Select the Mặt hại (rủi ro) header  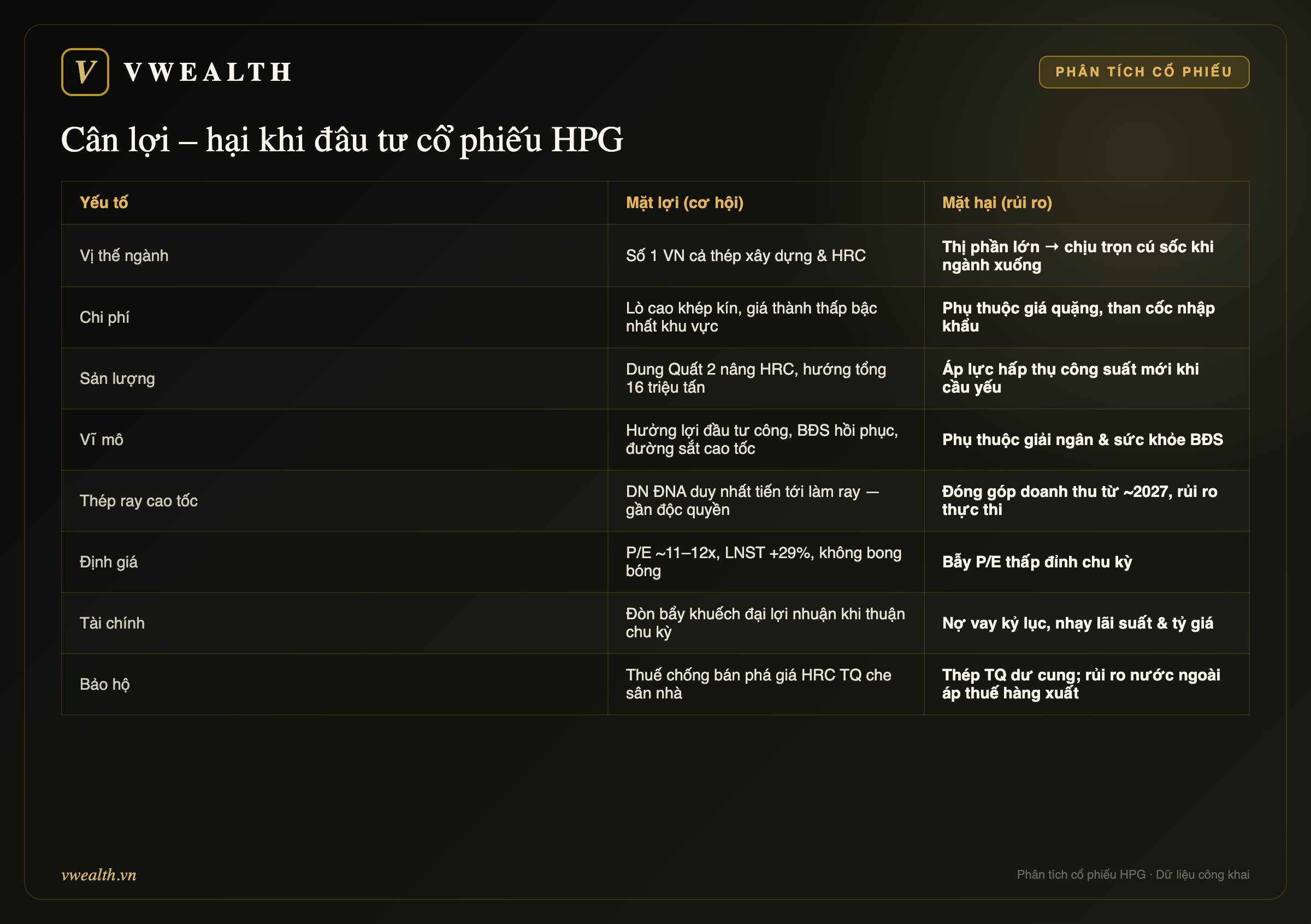(x=997, y=203)
